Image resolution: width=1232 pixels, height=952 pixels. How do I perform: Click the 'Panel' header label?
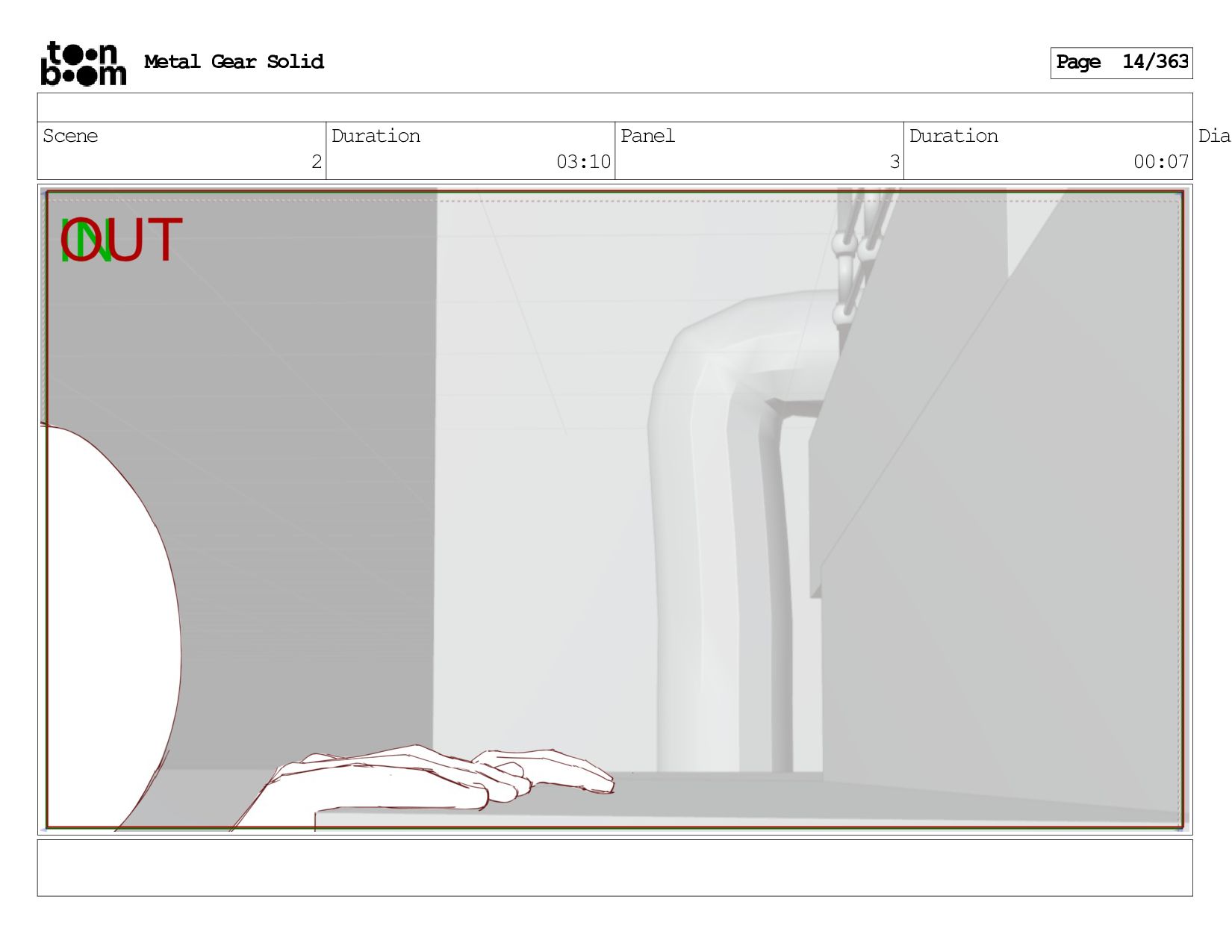coord(647,136)
